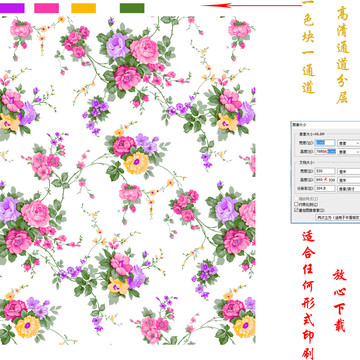360x360 pixels.
Task: Select the pink color block
Action: [x=46, y=8]
